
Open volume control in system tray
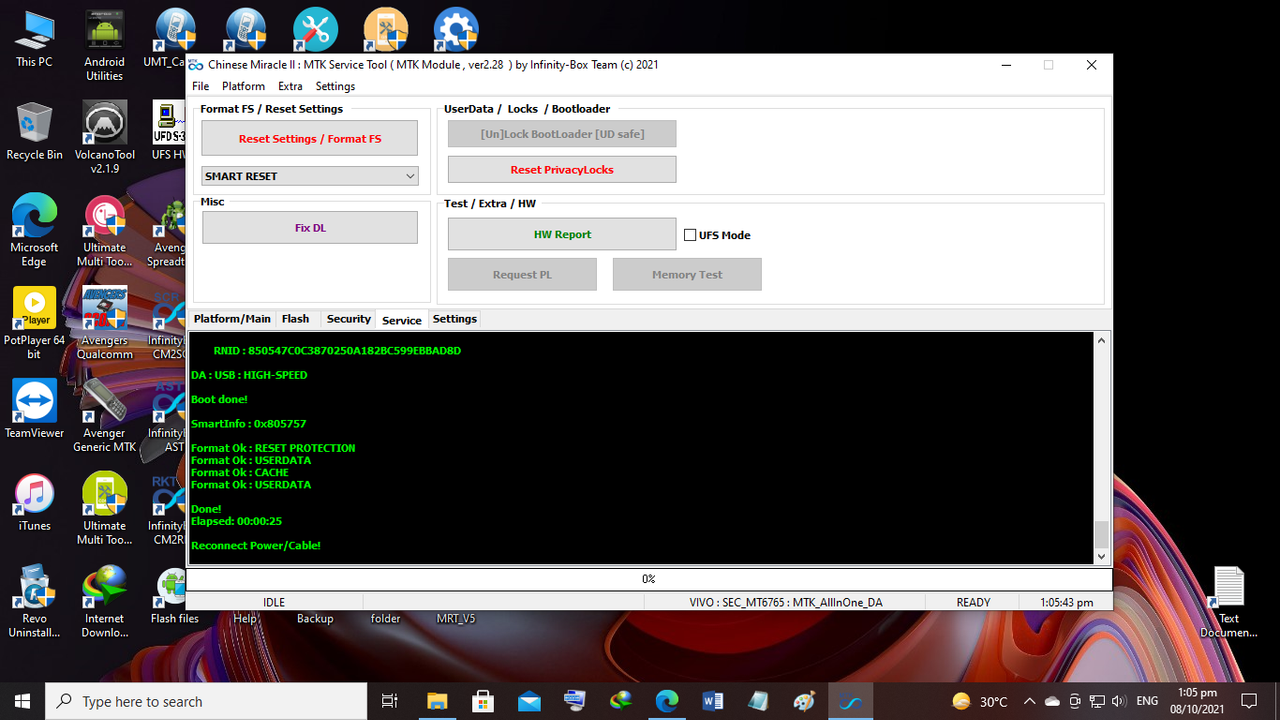(x=1119, y=701)
